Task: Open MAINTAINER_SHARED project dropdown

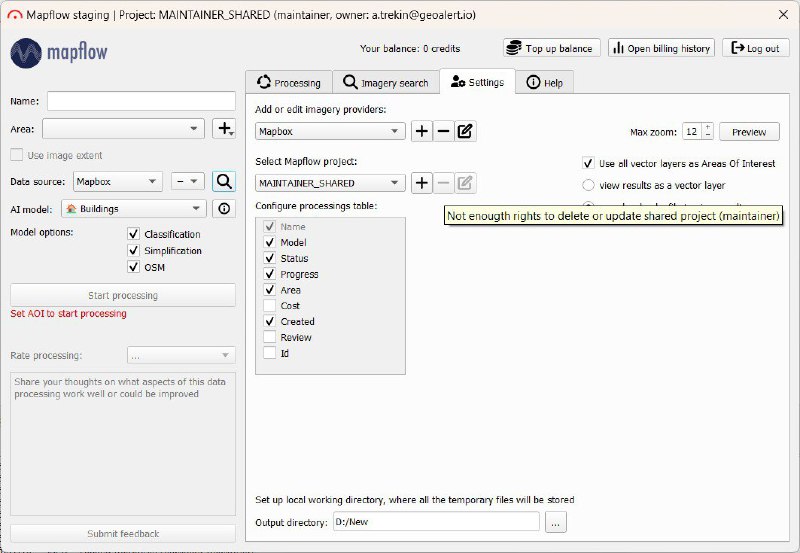Action: click(x=330, y=183)
